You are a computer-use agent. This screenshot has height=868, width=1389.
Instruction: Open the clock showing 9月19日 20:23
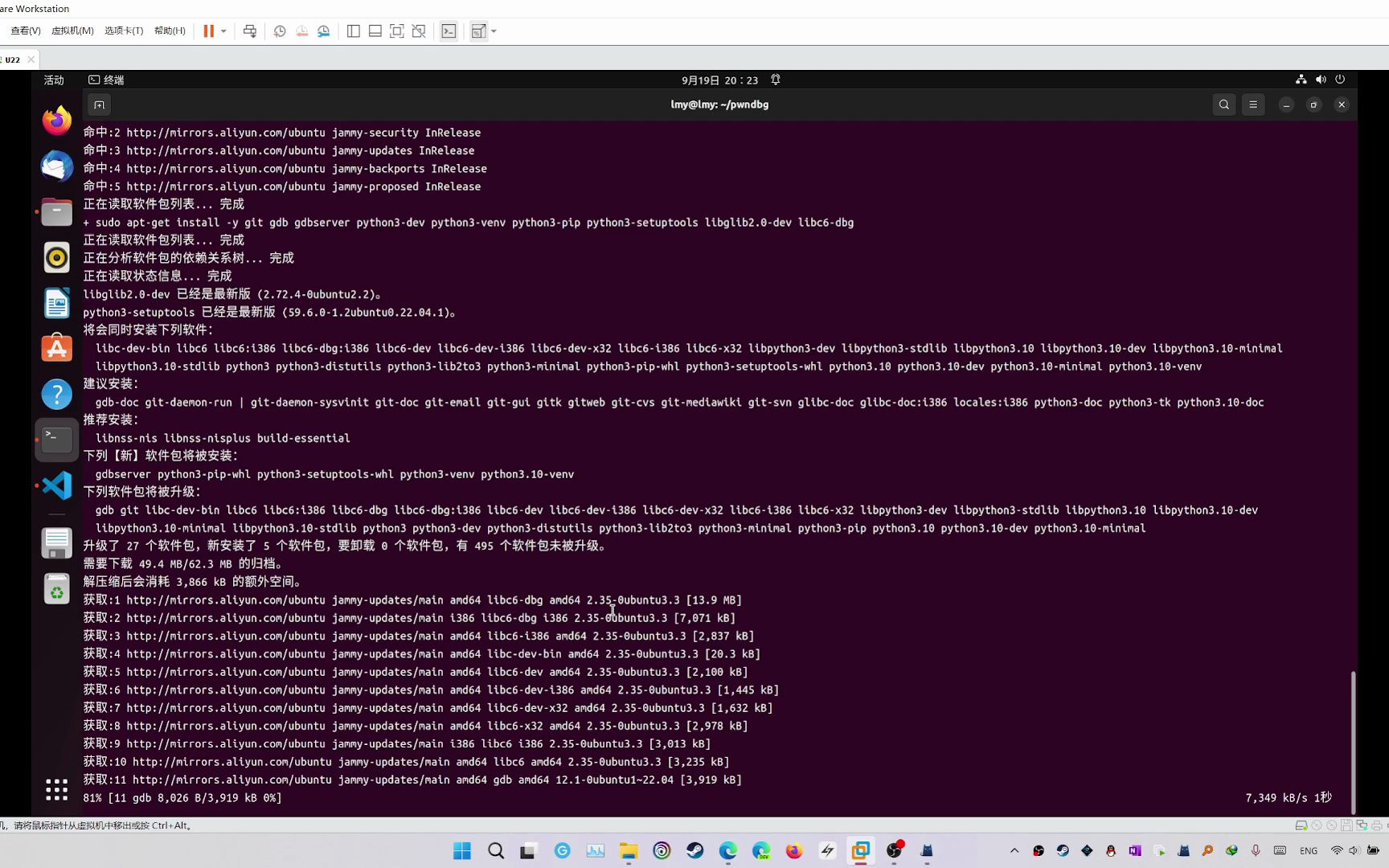pyautogui.click(x=719, y=80)
